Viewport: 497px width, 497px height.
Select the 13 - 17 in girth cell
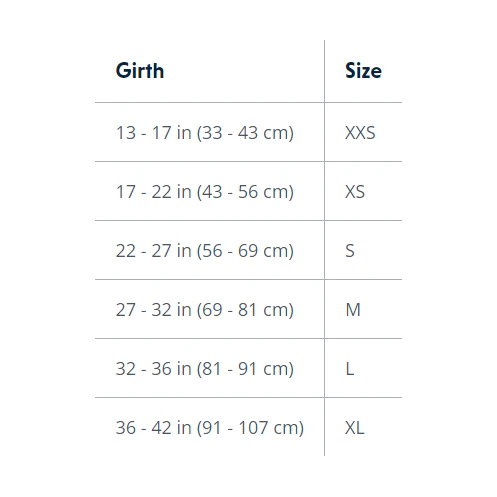210,132
